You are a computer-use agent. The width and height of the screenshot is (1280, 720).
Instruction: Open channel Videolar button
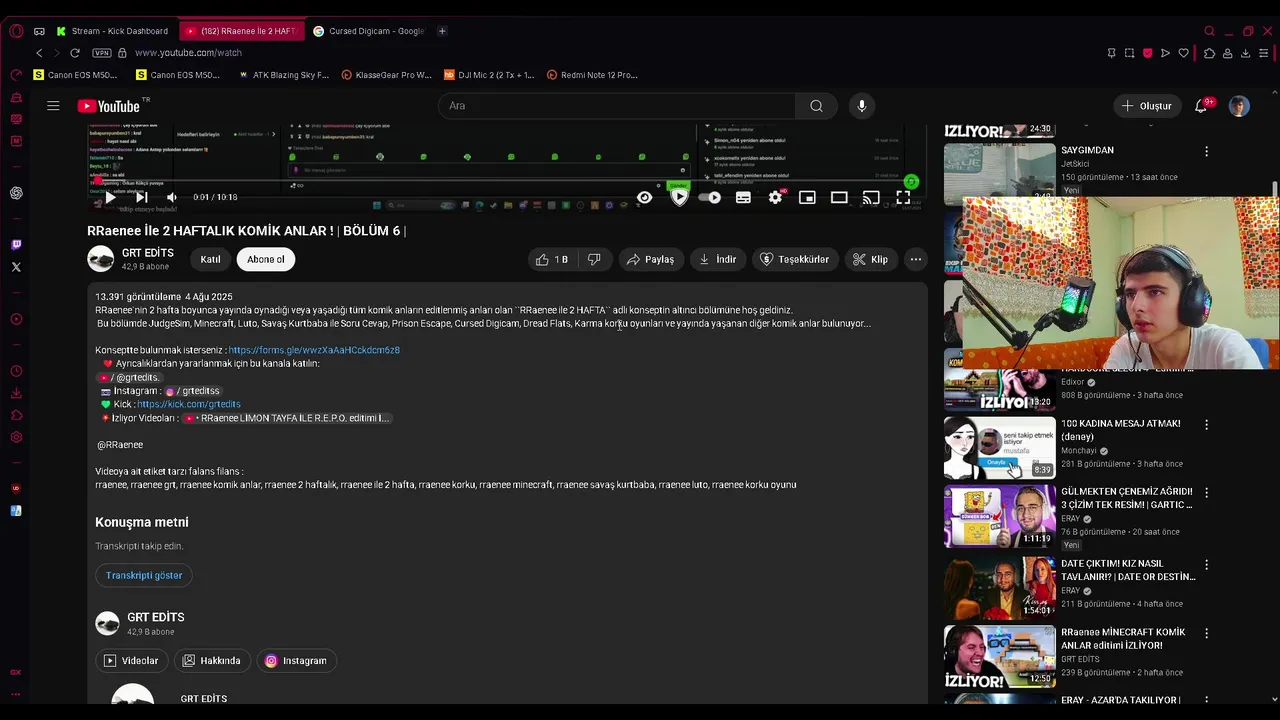(131, 661)
